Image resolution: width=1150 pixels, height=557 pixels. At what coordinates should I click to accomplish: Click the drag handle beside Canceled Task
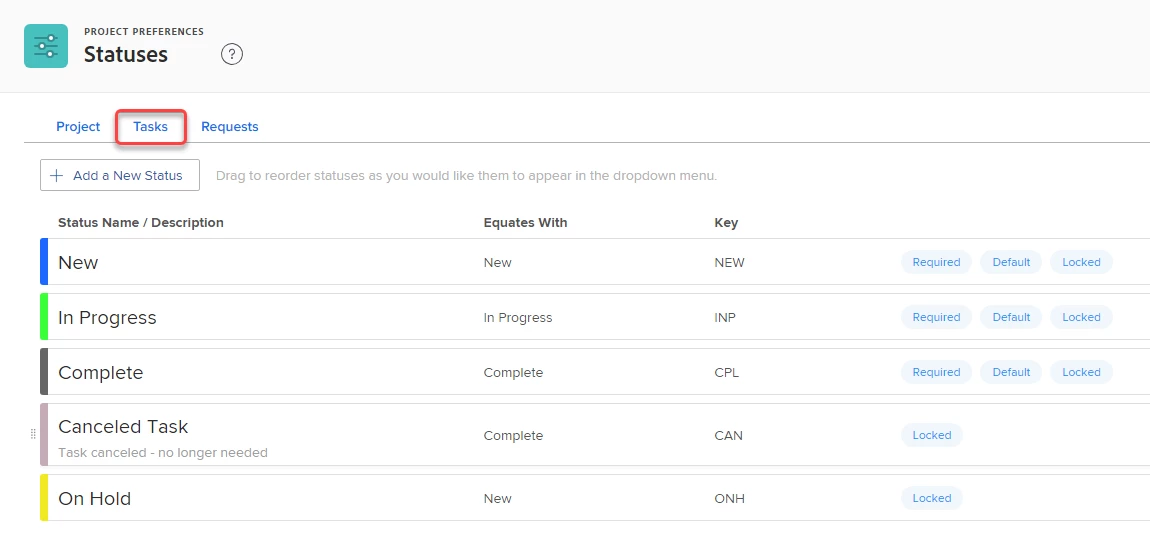coord(33,435)
